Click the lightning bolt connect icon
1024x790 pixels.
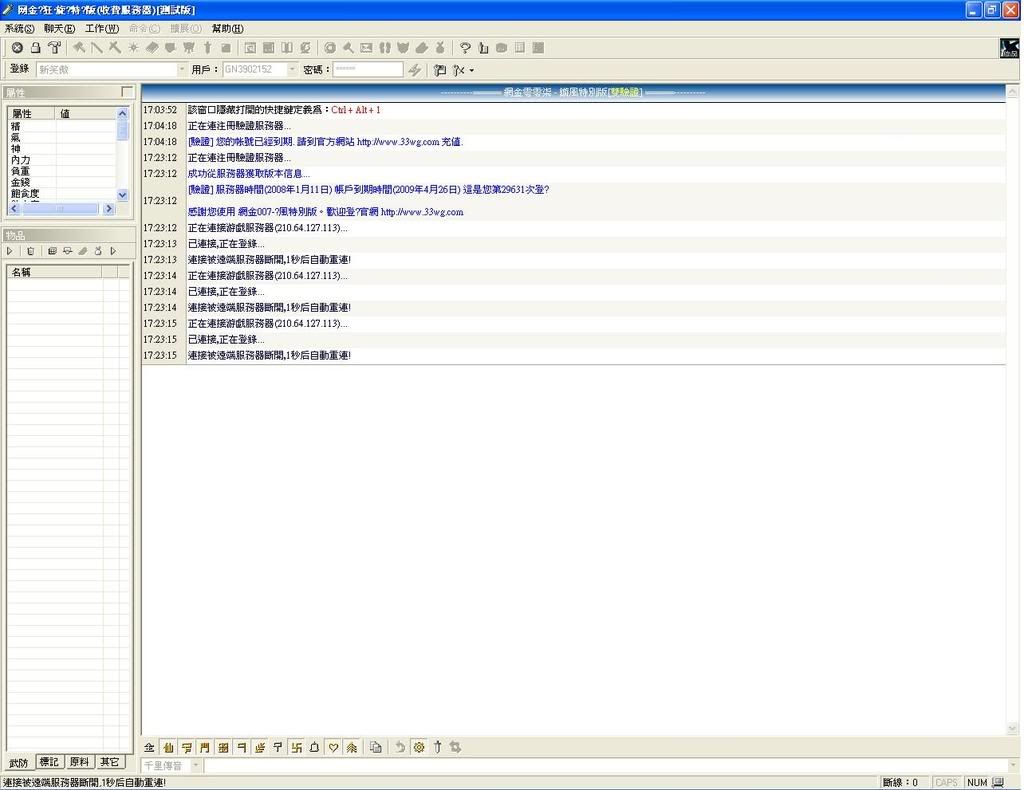click(x=415, y=70)
